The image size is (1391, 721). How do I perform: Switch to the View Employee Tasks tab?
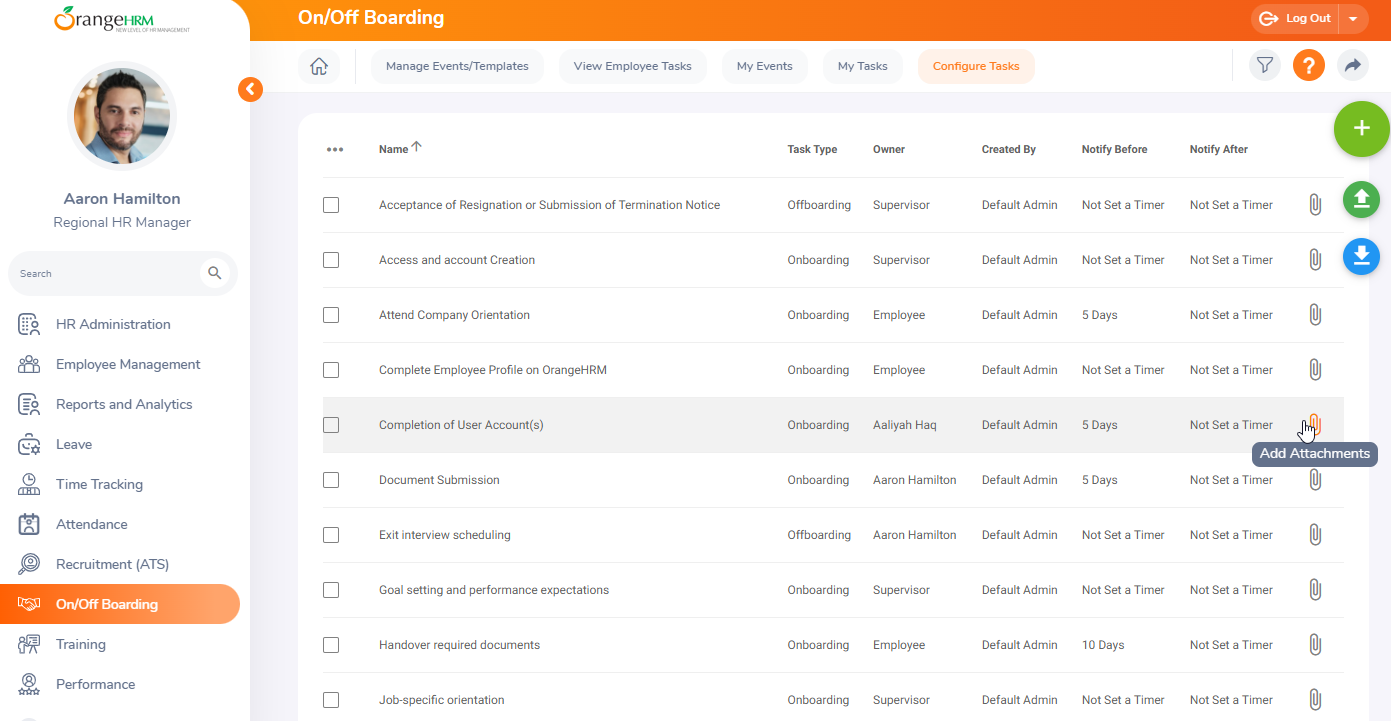[632, 66]
